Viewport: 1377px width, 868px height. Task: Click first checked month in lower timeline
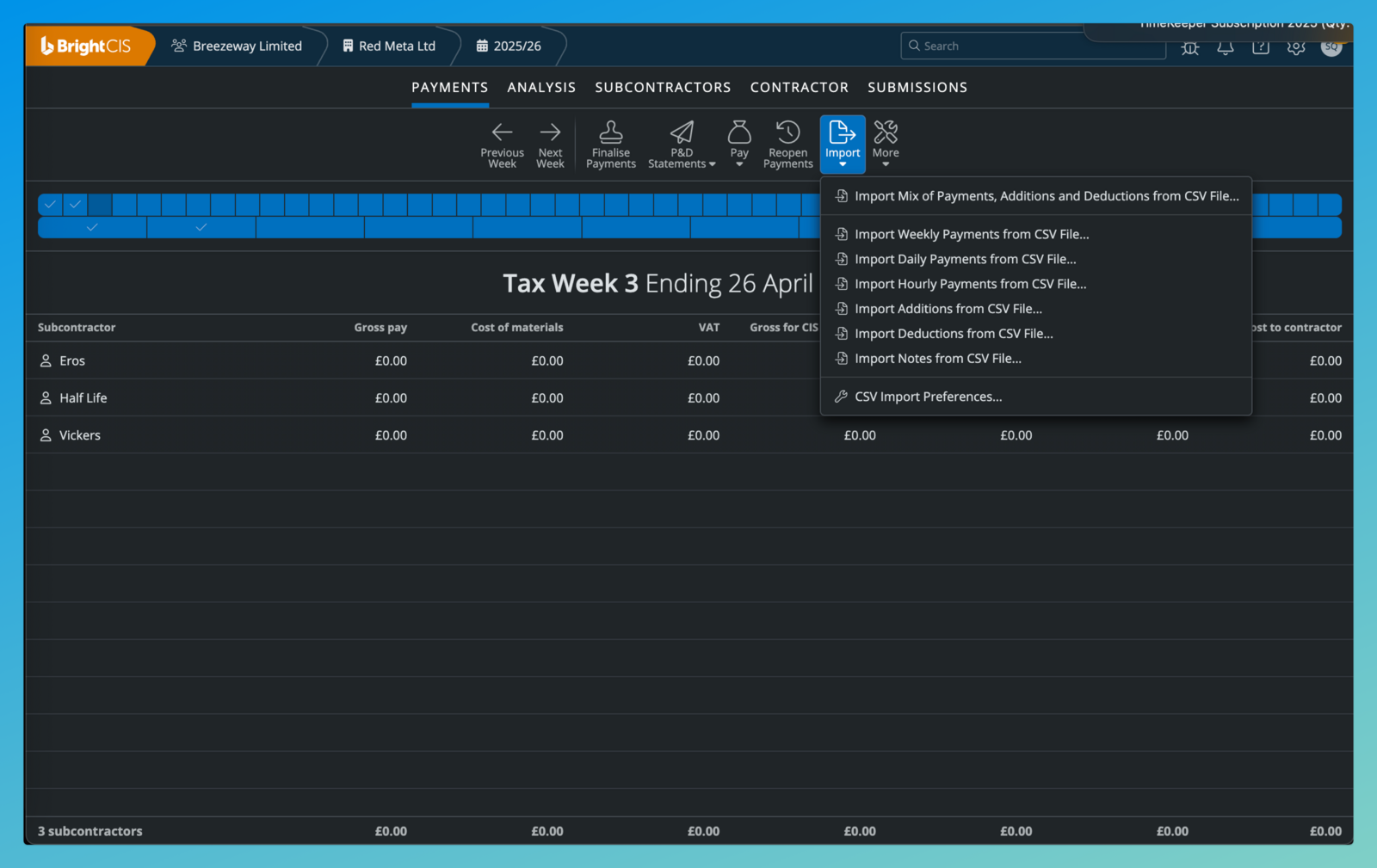[92, 228]
